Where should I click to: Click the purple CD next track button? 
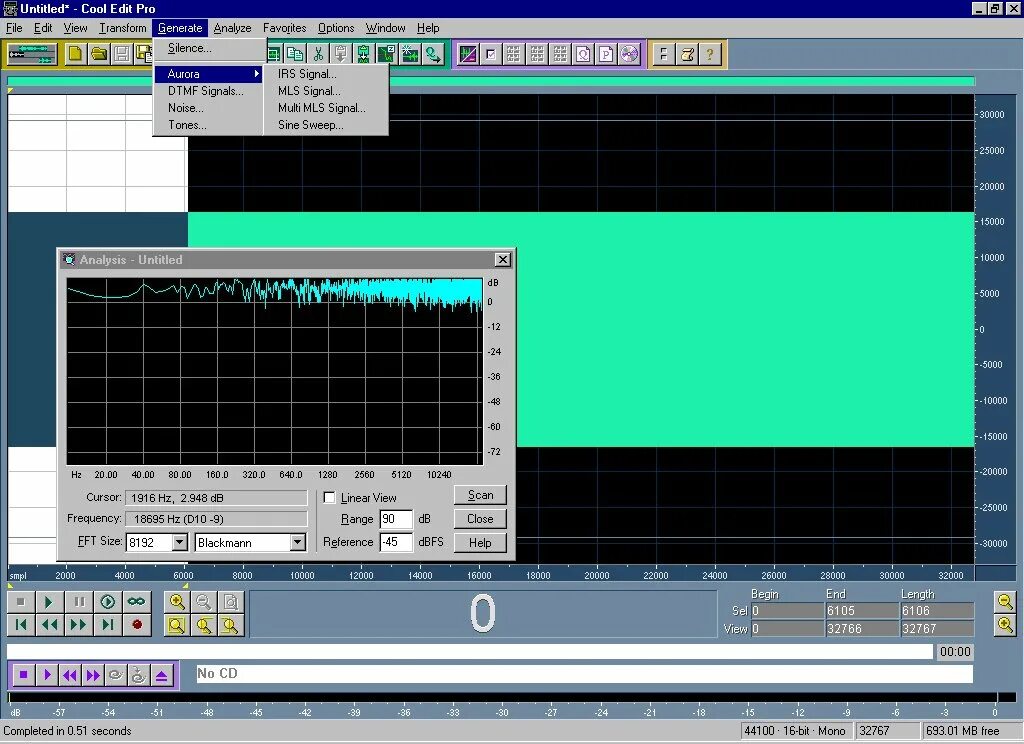(x=93, y=675)
